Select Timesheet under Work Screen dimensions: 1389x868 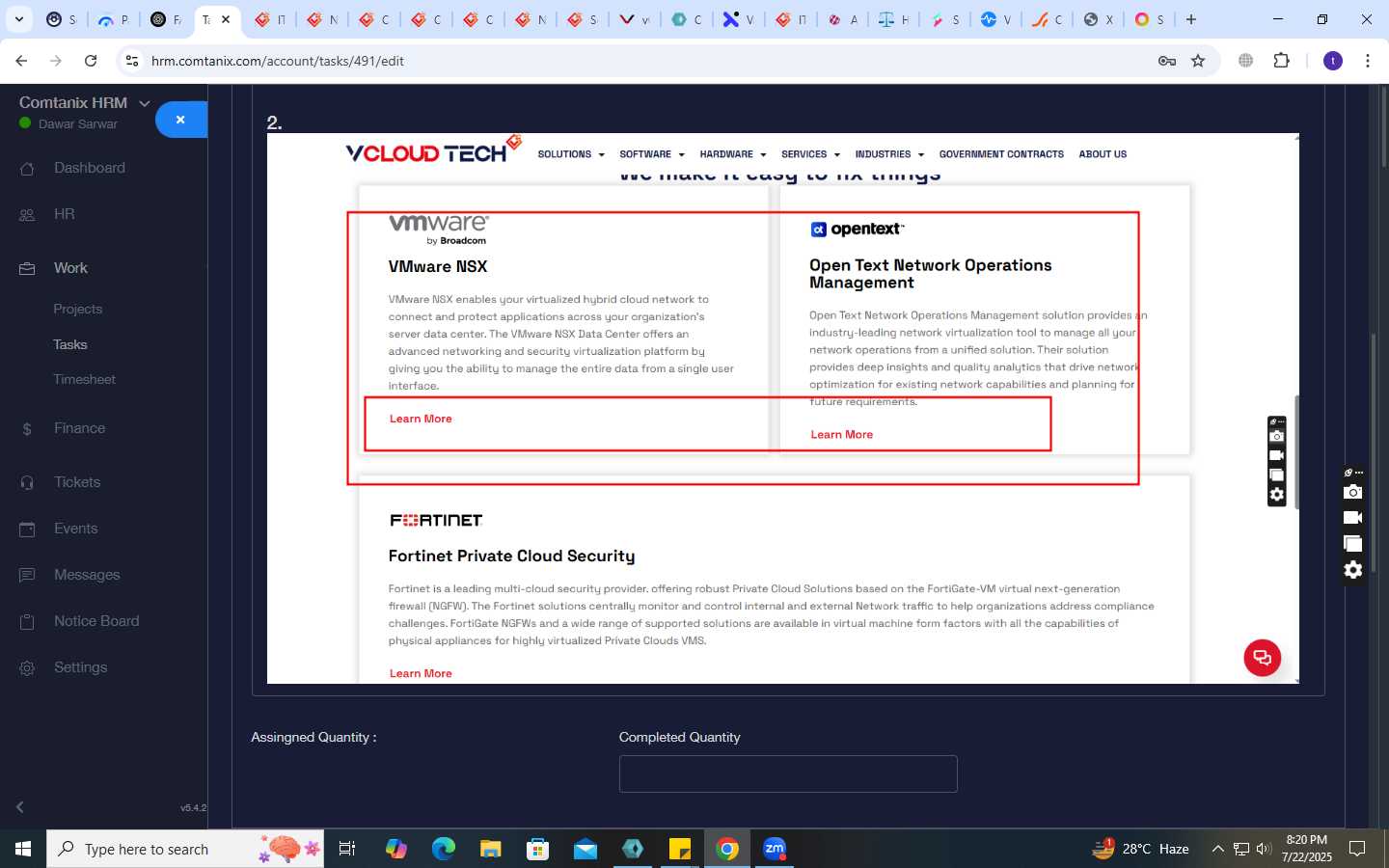click(84, 379)
